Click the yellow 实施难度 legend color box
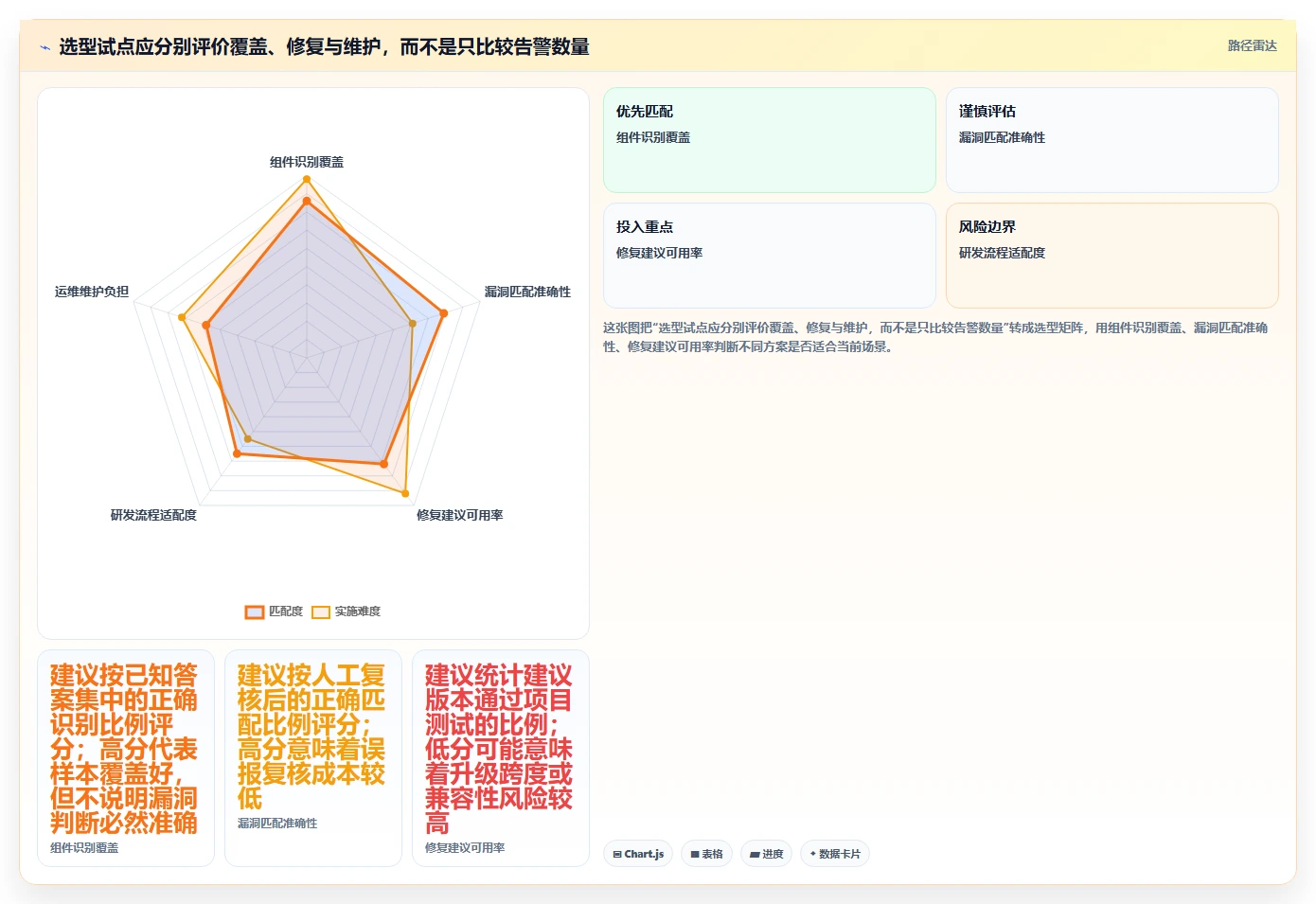Image resolution: width=1316 pixels, height=904 pixels. click(x=321, y=612)
